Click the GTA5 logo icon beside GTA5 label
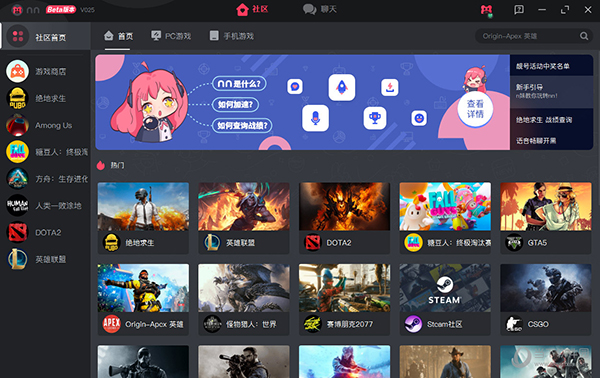Image resolution: width=600 pixels, height=378 pixels. pos(514,243)
